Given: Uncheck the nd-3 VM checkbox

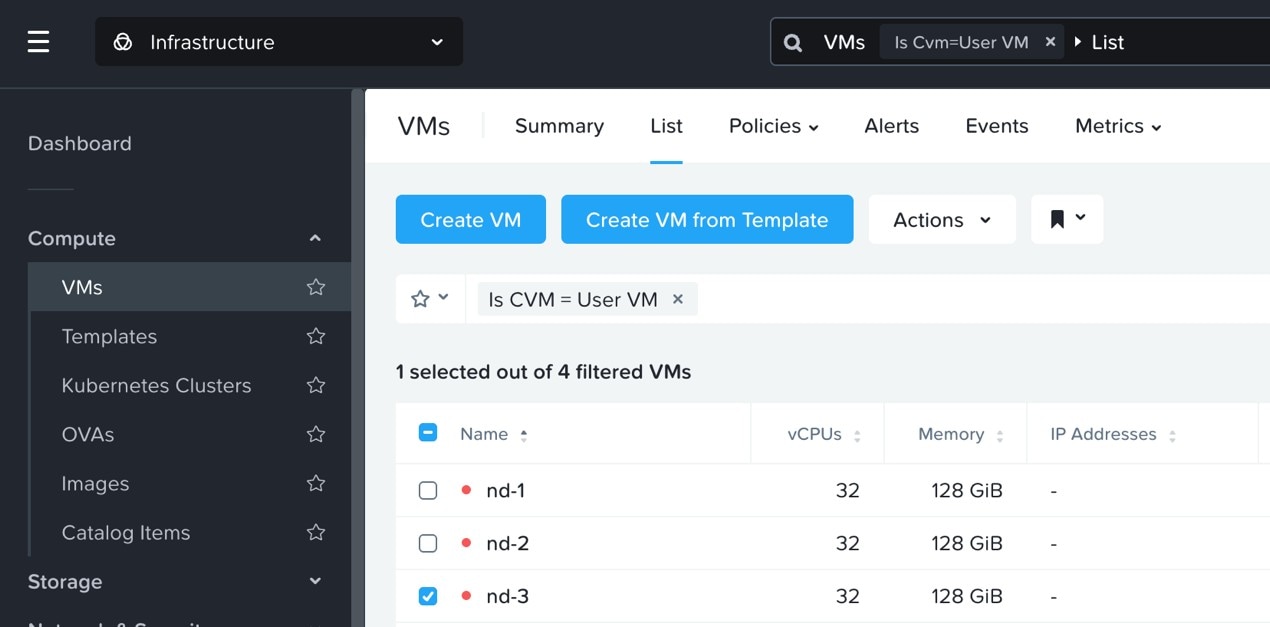Looking at the screenshot, I should click(x=428, y=597).
